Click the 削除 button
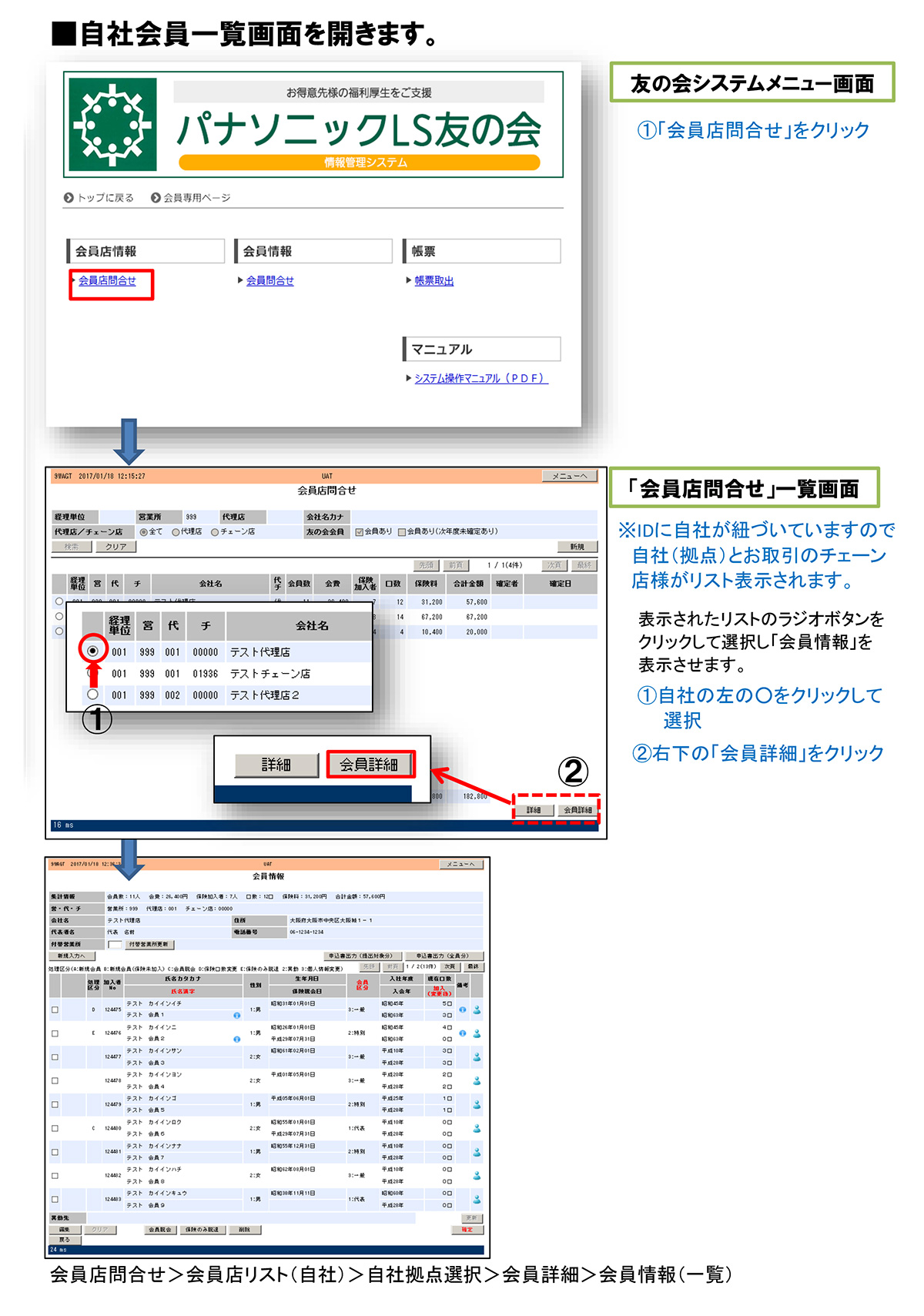924x1316 pixels. [245, 1230]
